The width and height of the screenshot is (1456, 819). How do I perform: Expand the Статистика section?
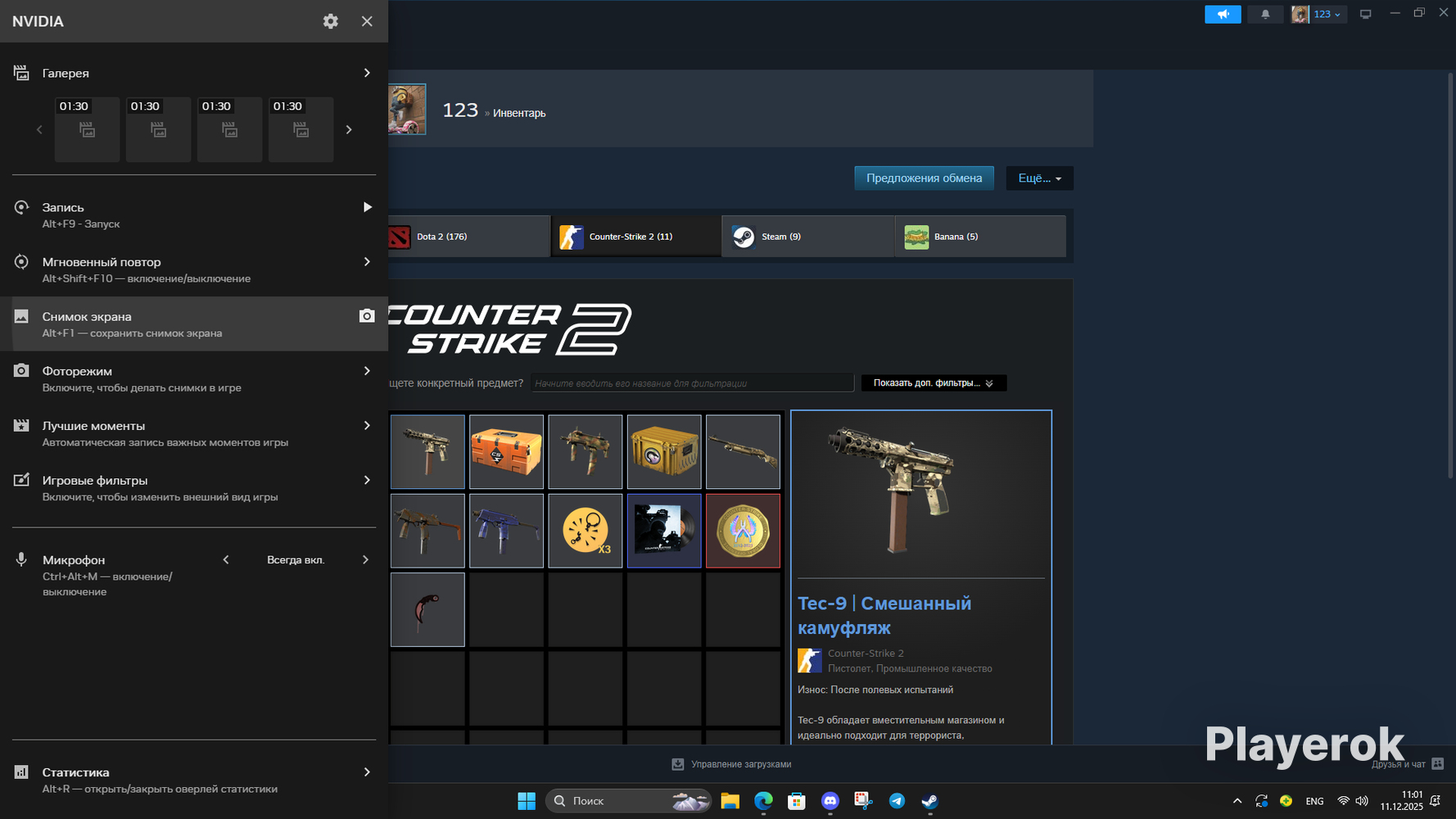[x=367, y=772]
